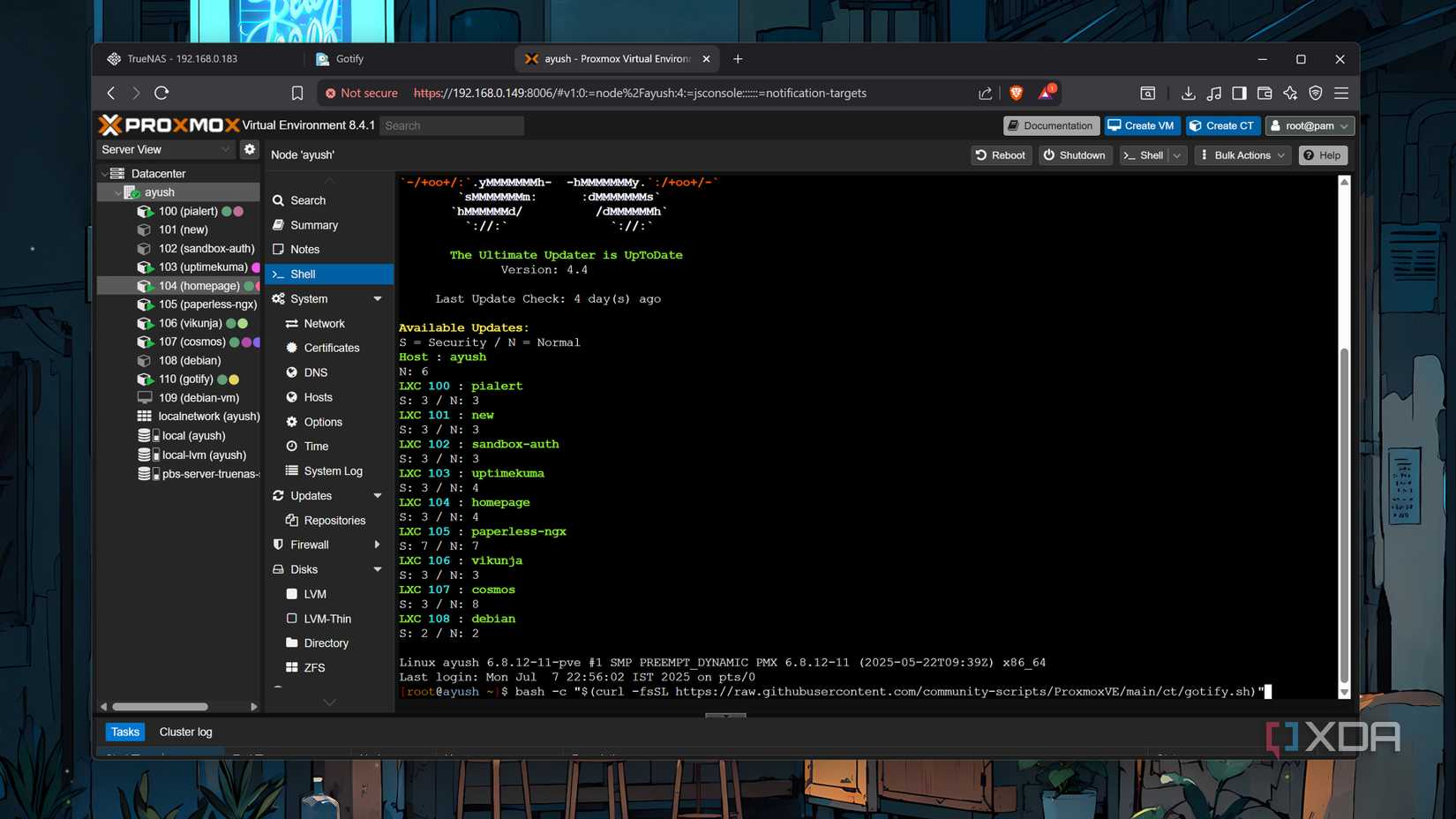Select the DNS option in the System menu
Viewport: 1456px width, 819px height.
point(314,372)
